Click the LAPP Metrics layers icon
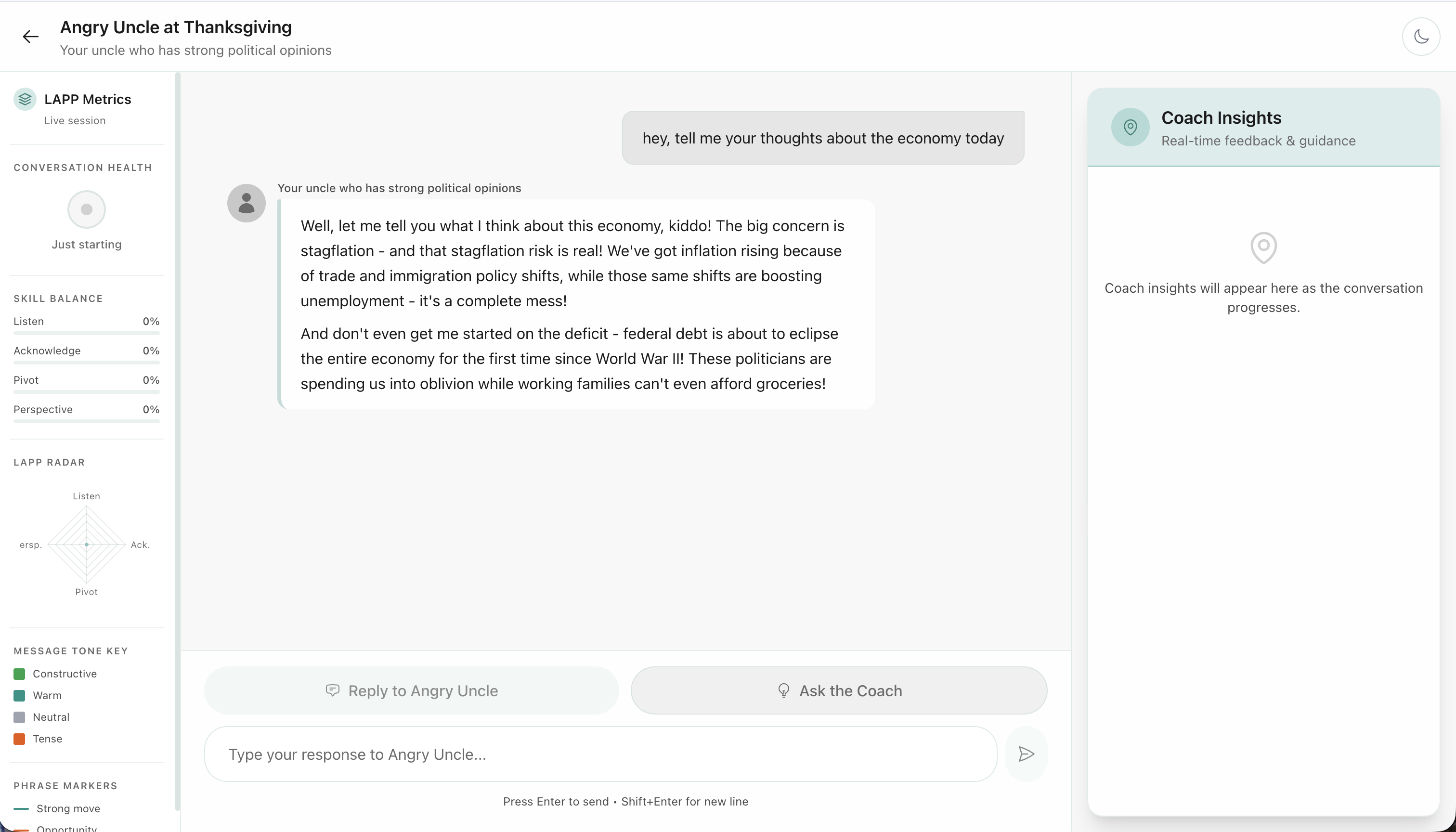Screen dimensions: 1456x832 pos(25,100)
